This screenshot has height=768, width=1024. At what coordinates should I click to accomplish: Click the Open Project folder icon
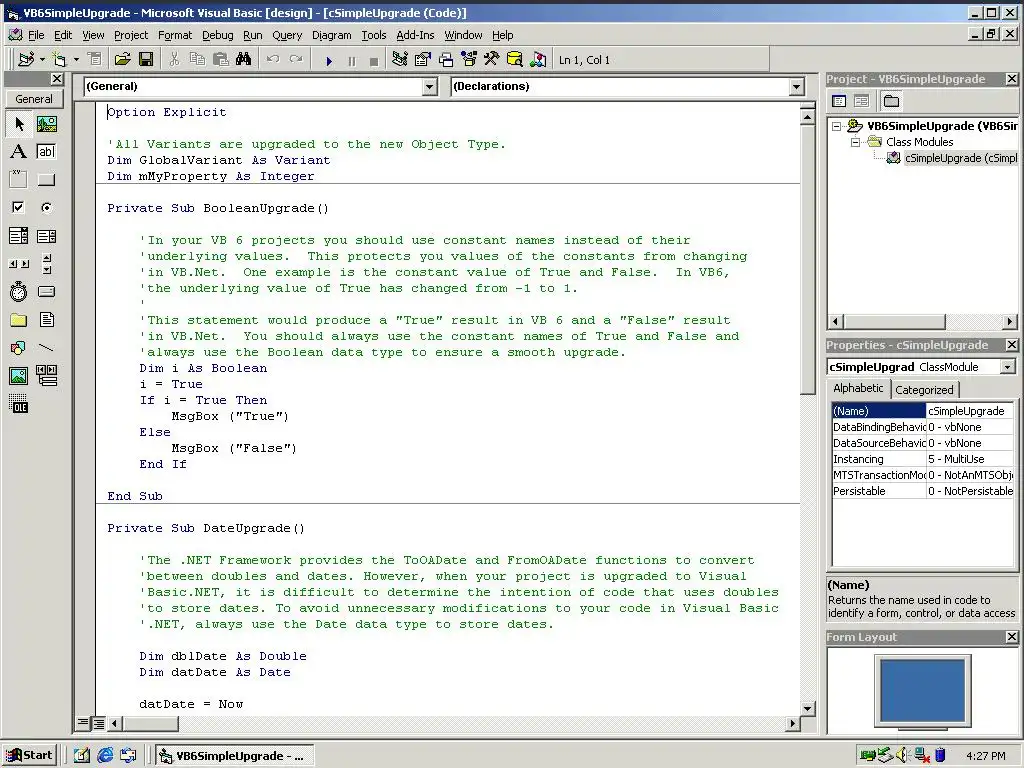[122, 59]
